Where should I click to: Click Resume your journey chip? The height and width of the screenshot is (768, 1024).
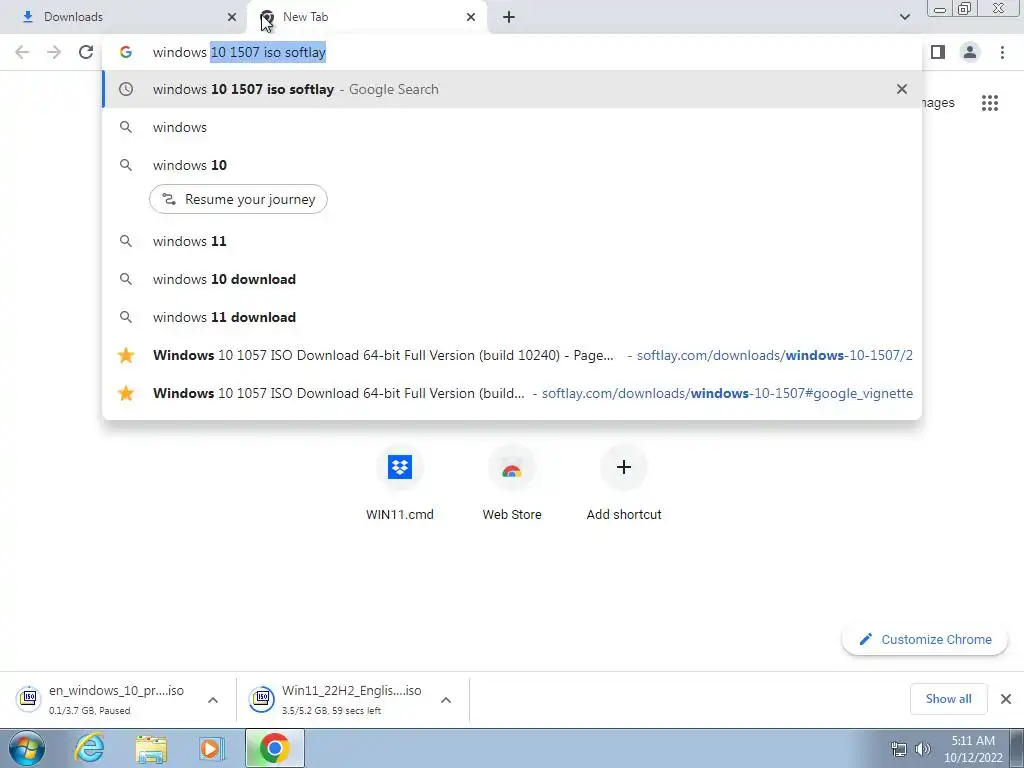click(238, 199)
